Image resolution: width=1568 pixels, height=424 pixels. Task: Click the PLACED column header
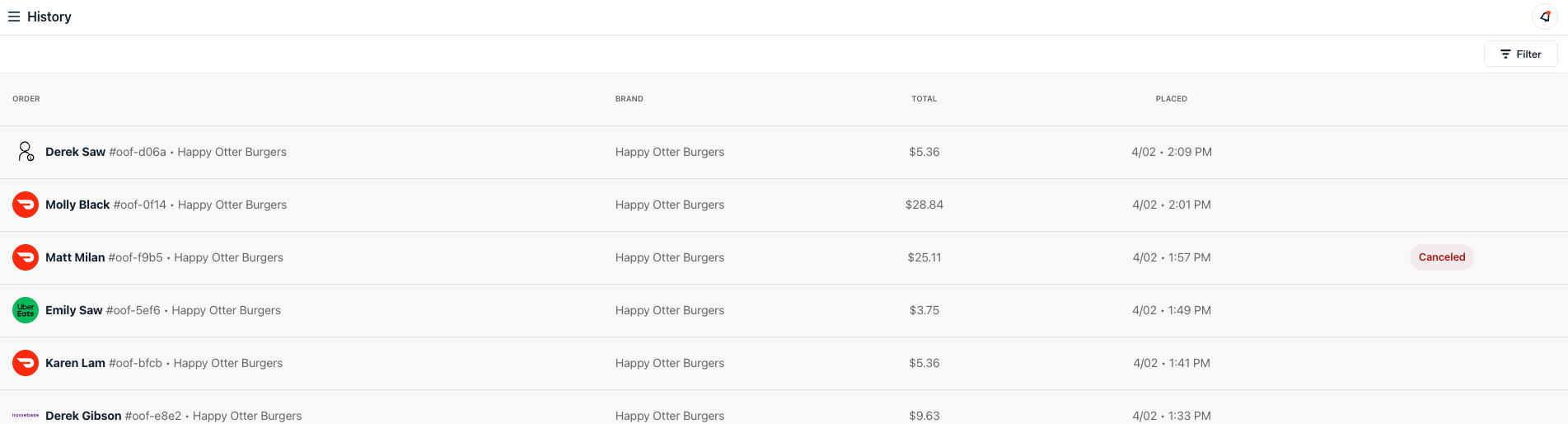pos(1171,99)
